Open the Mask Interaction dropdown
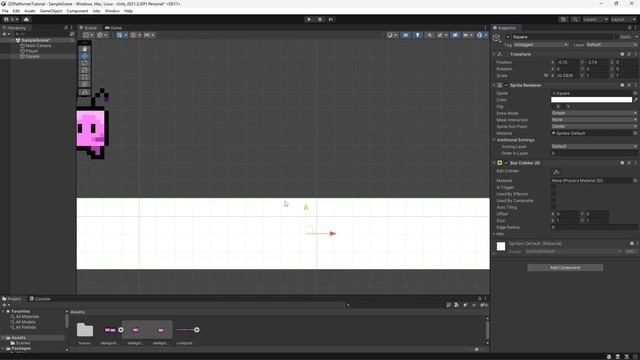The image size is (640, 360). (594, 120)
